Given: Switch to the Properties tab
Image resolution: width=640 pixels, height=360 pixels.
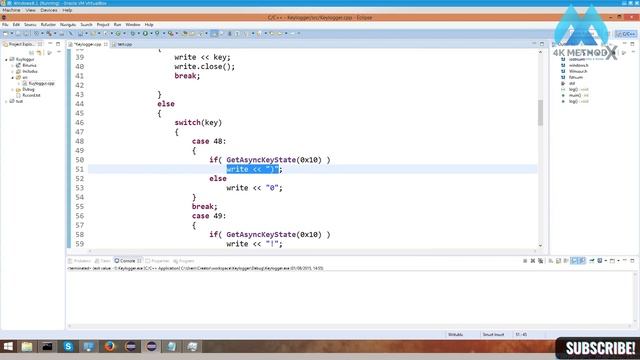Looking at the screenshot, I should click(157, 261).
